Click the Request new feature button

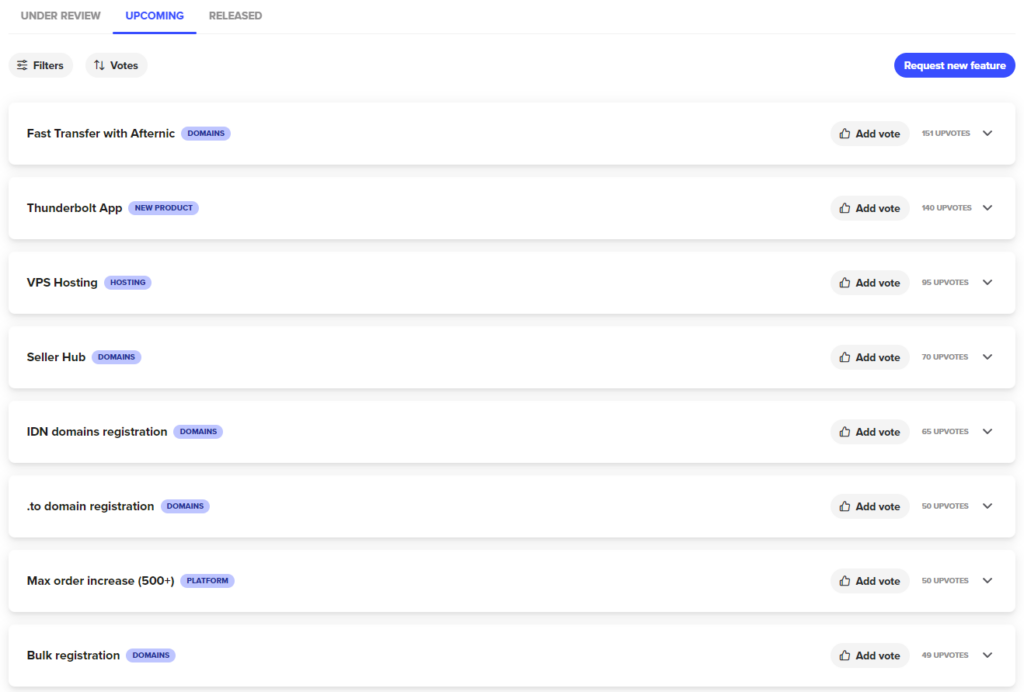click(x=954, y=65)
